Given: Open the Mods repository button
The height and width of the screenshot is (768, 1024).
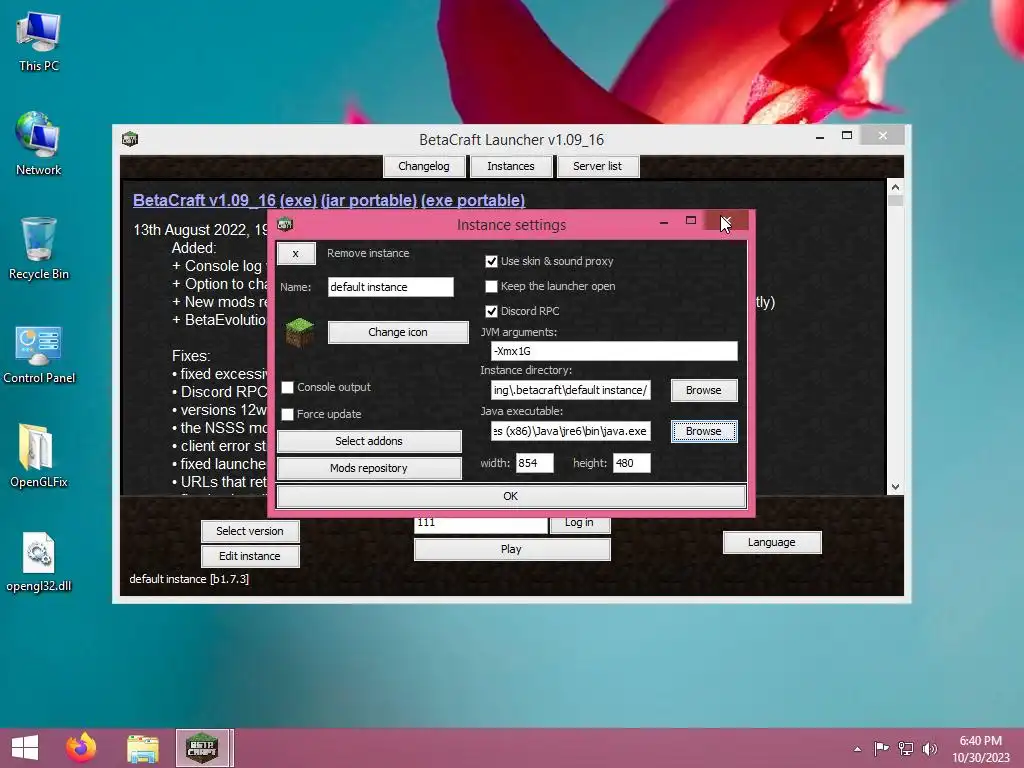Looking at the screenshot, I should (x=369, y=468).
